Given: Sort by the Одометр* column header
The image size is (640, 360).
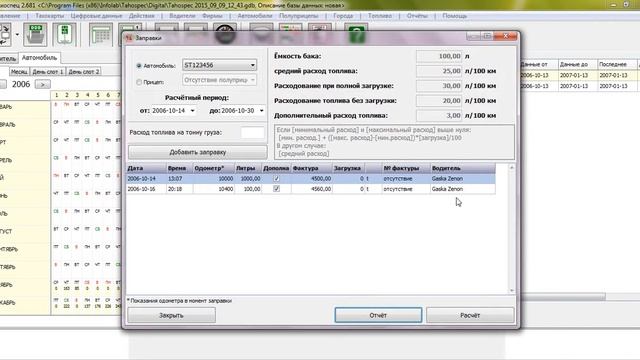Looking at the screenshot, I should (213, 168).
